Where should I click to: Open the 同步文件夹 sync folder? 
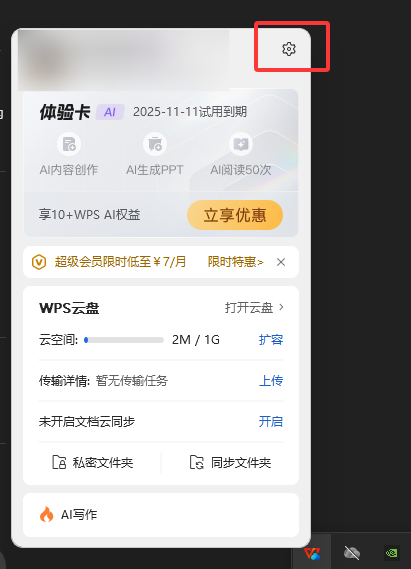[x=230, y=462]
